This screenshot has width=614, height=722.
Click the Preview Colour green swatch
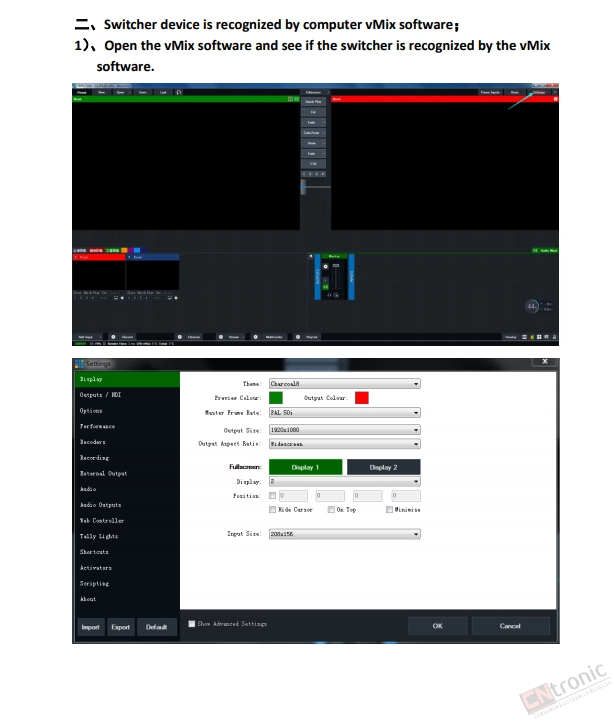click(x=276, y=398)
